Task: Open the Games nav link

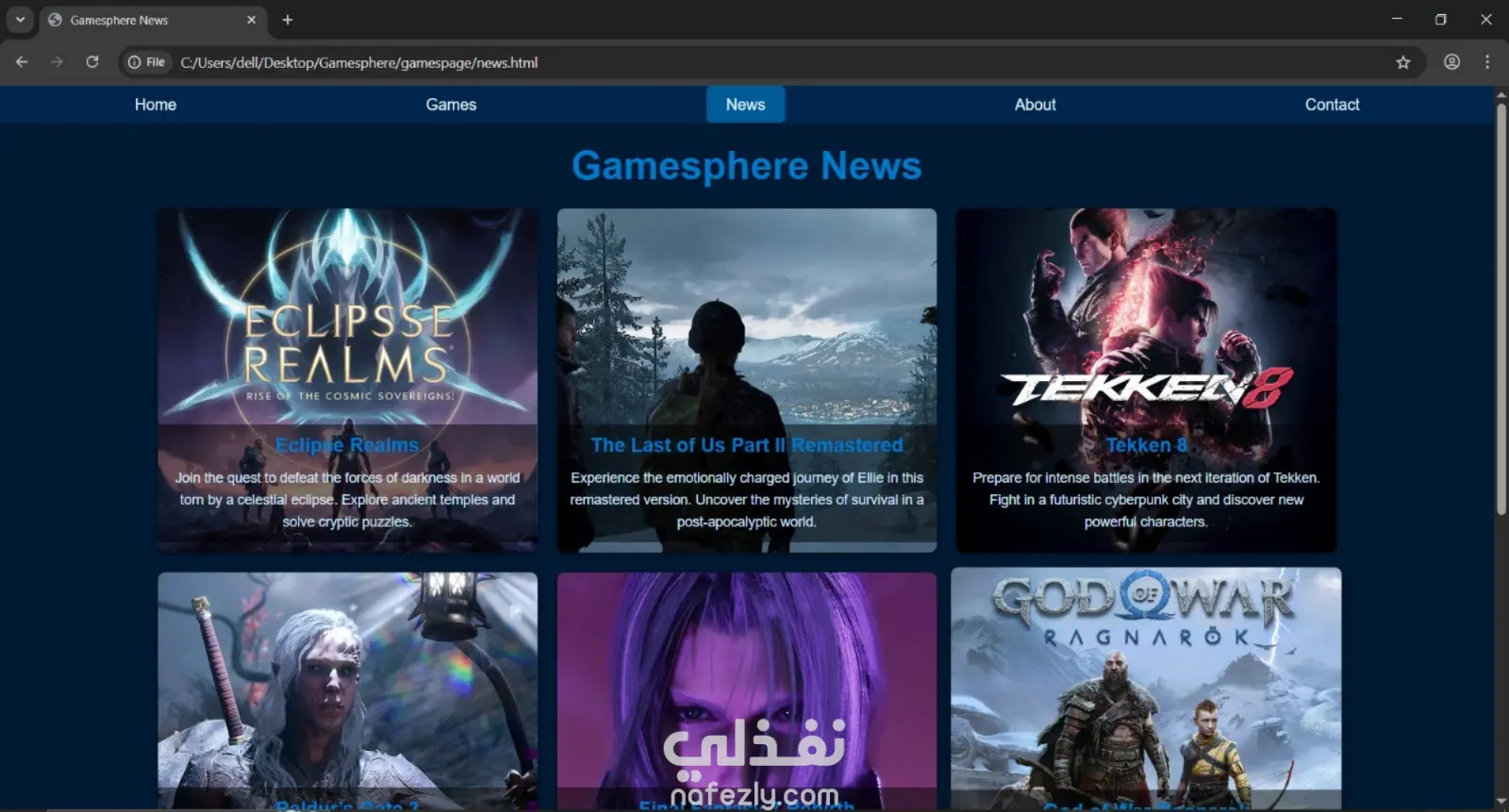Action: point(451,105)
